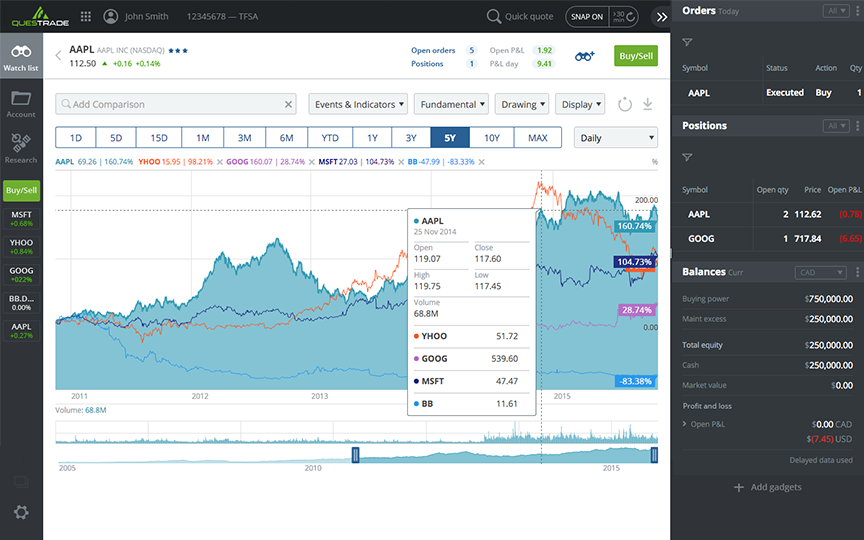The width and height of the screenshot is (864, 540).
Task: Click the screens icon above settings gear
Action: coord(21,482)
